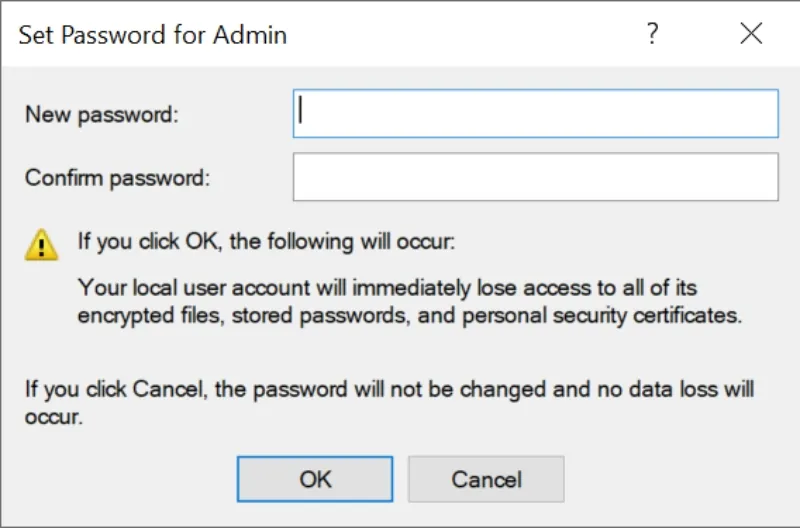Click the "If you click Cancel" notice line
800x528 pixels.
(x=389, y=387)
